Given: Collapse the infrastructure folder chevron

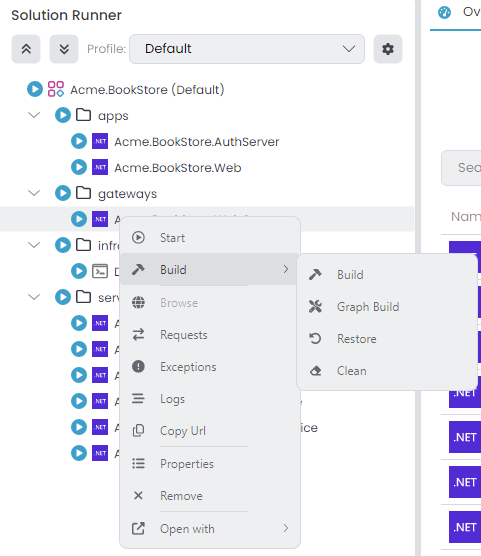Looking at the screenshot, I should point(34,245).
